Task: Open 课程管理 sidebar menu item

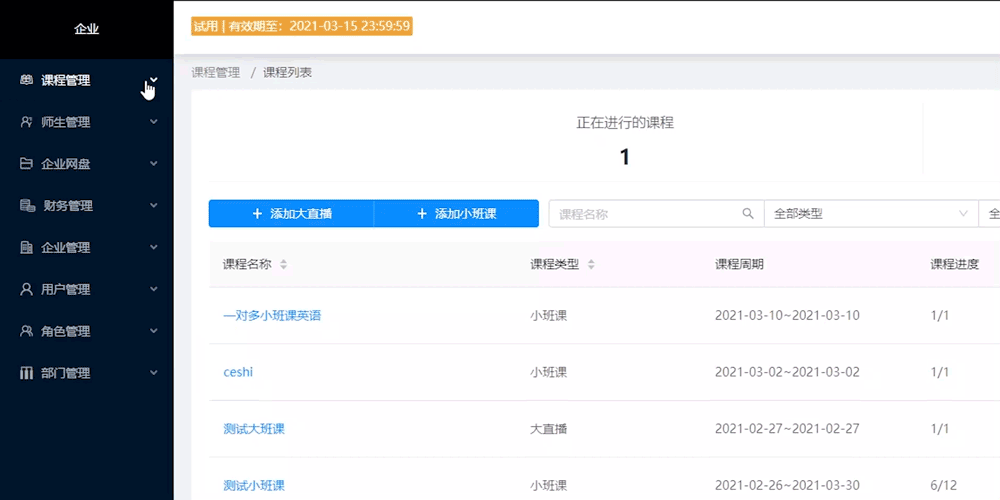Action: point(87,80)
